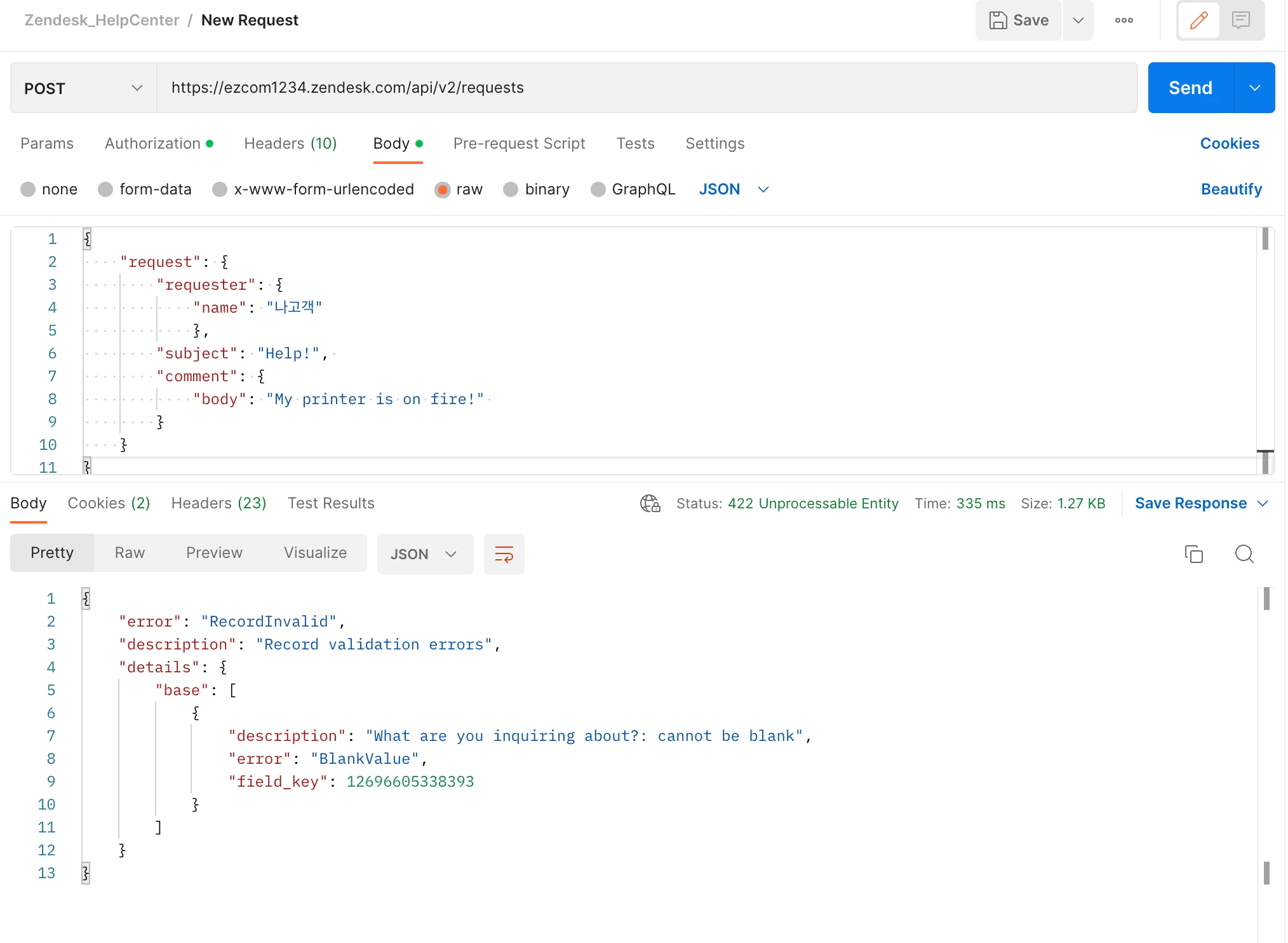The height and width of the screenshot is (943, 1288).
Task: Open the comments panel icon
Action: coord(1240,20)
